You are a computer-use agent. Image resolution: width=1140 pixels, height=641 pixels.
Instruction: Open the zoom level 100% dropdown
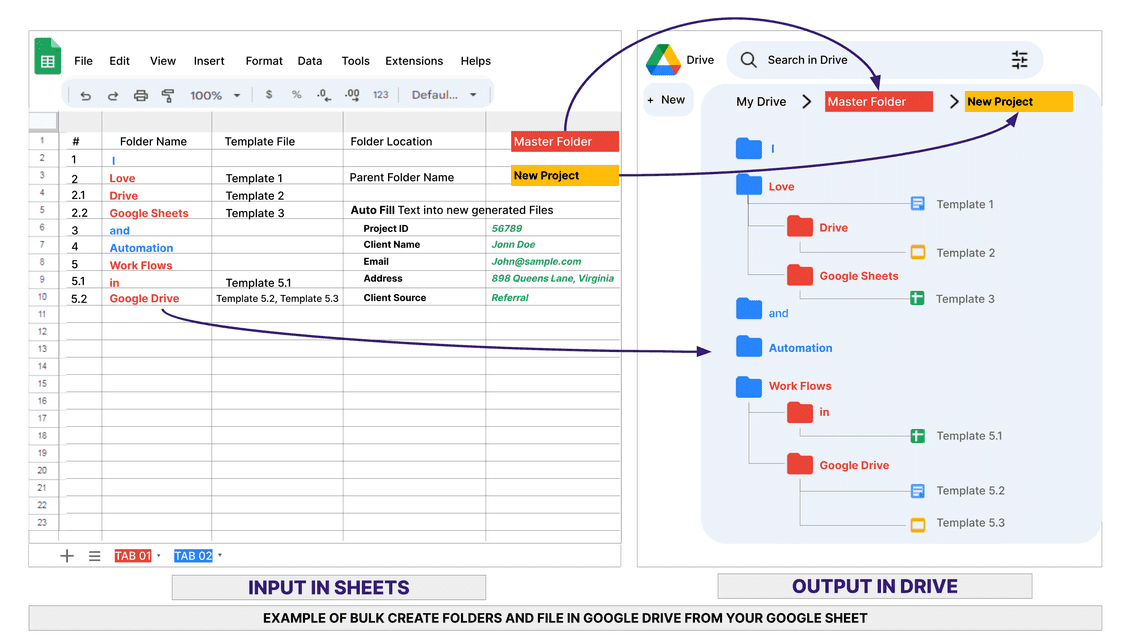coord(212,95)
